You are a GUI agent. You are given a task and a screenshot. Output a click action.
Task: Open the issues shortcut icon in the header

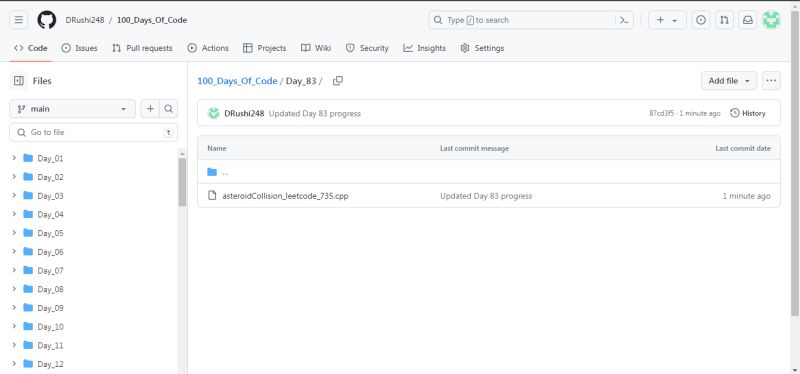coord(701,20)
